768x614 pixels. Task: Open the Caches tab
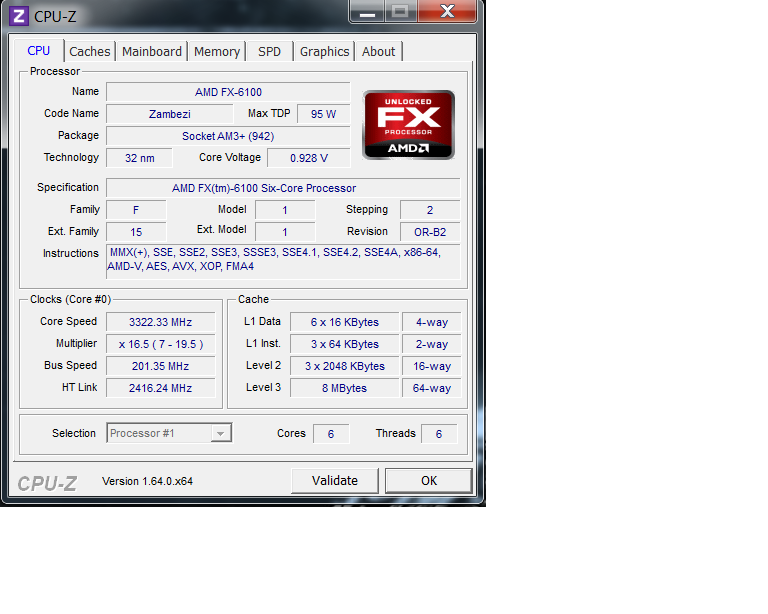pyautogui.click(x=90, y=51)
